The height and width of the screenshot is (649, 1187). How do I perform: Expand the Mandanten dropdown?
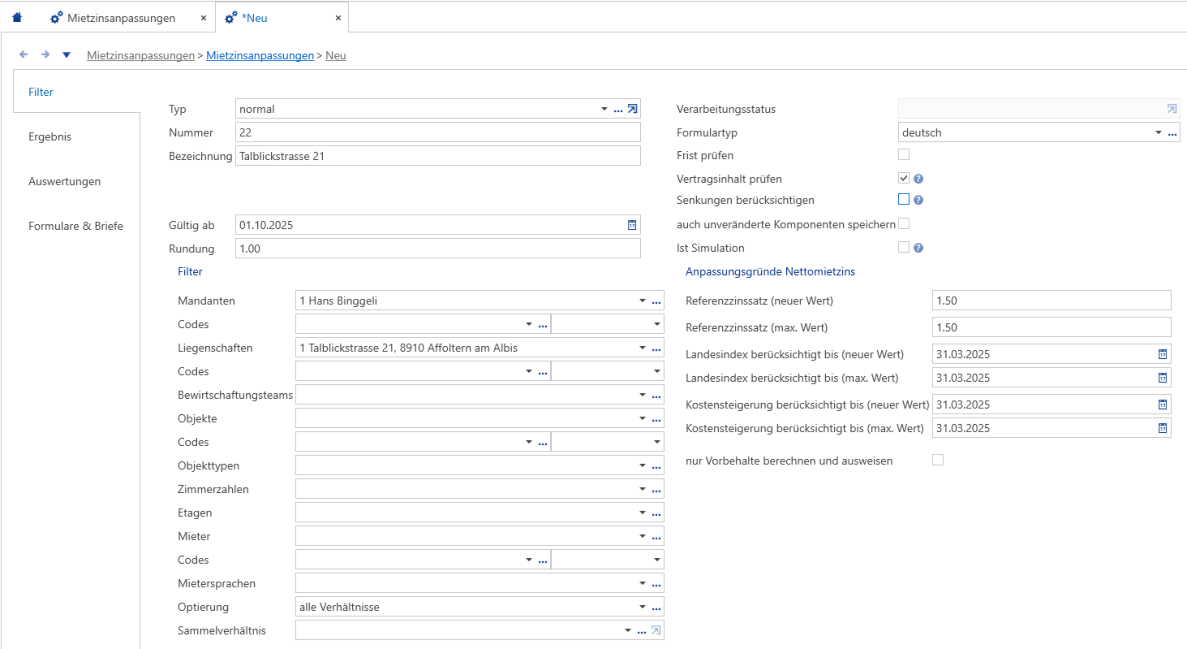point(642,301)
